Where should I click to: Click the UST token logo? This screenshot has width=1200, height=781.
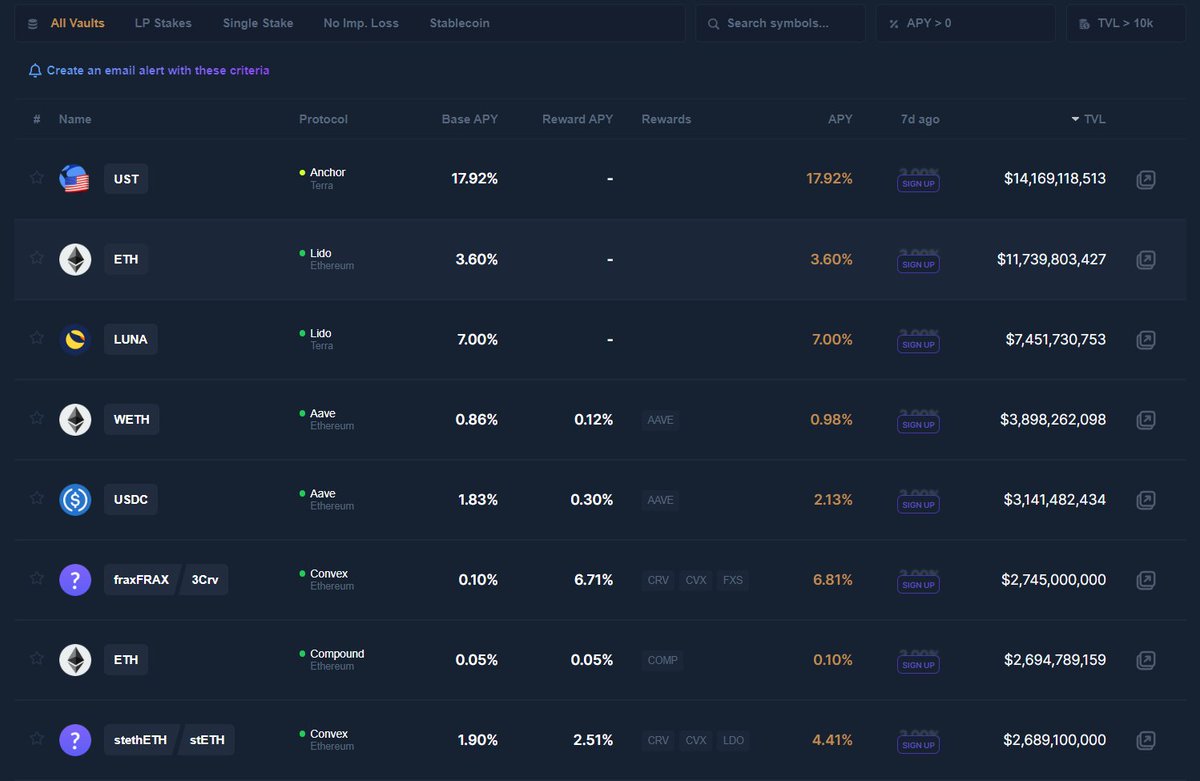click(x=75, y=180)
